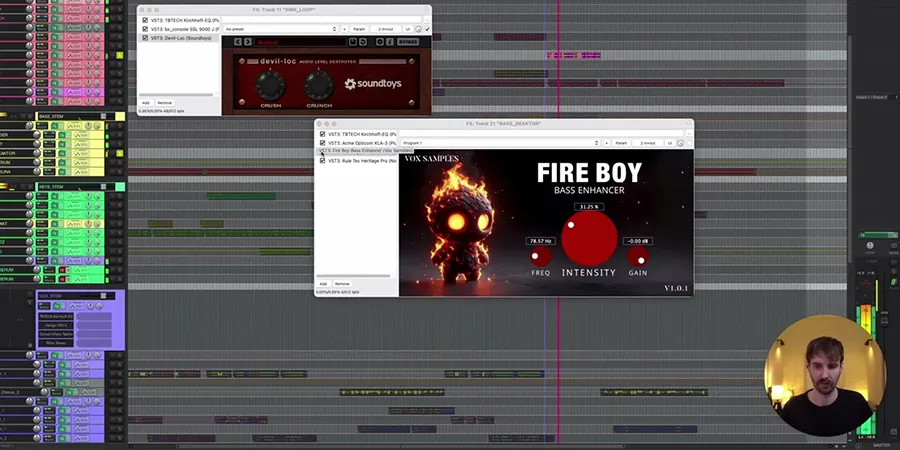Click the + preset button in DRM_LOOP window
This screenshot has width=900, height=450.
(344, 29)
